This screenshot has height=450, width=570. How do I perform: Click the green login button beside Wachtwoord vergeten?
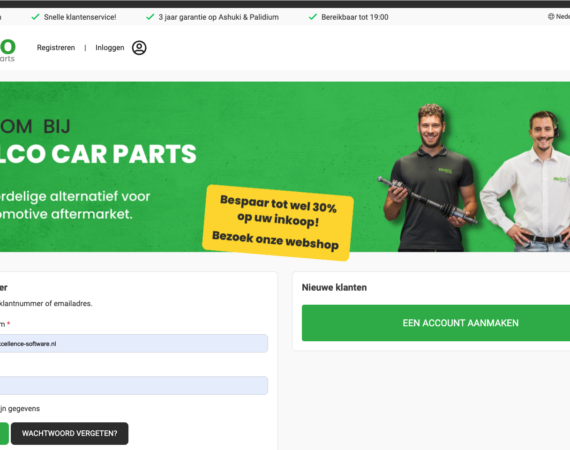click(x=4, y=433)
